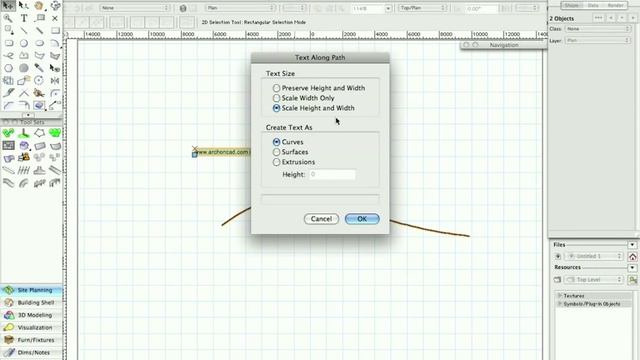Click the red home icon in Files
640x360 pixels.
[x=633, y=256]
